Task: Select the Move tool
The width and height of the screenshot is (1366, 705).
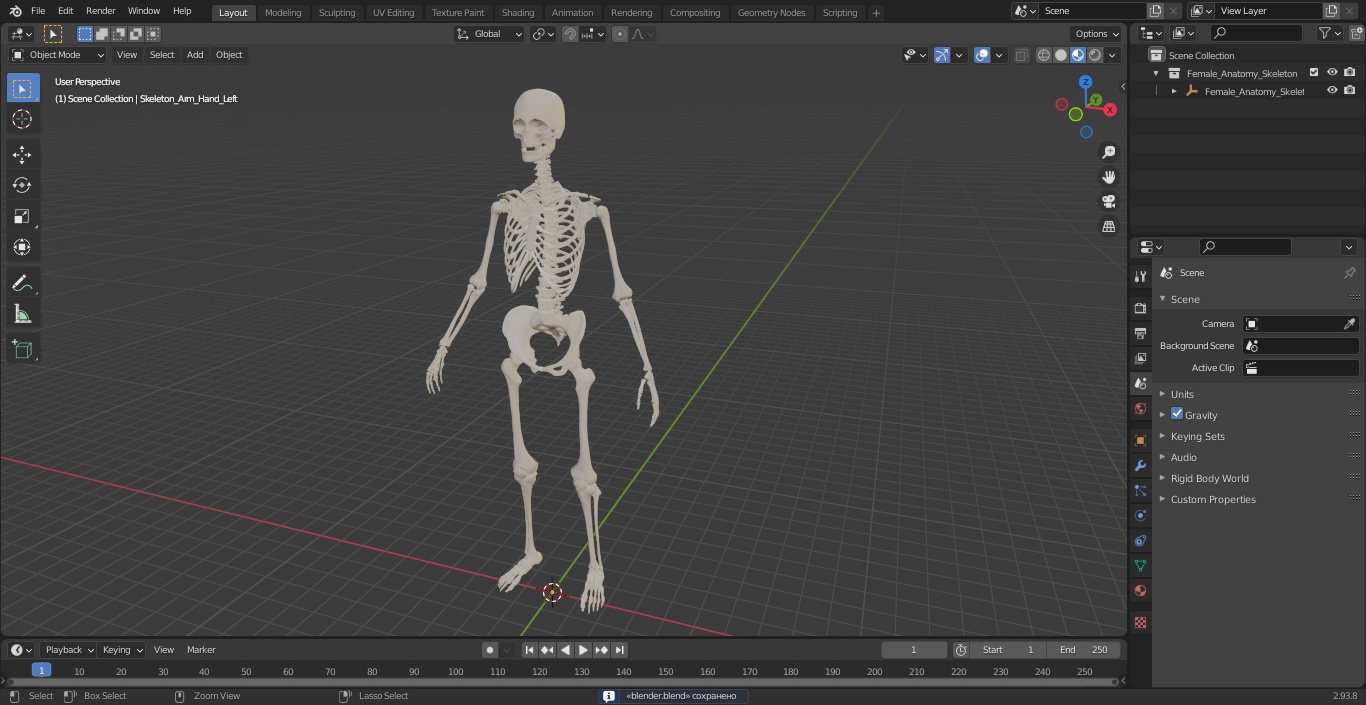Action: point(22,154)
